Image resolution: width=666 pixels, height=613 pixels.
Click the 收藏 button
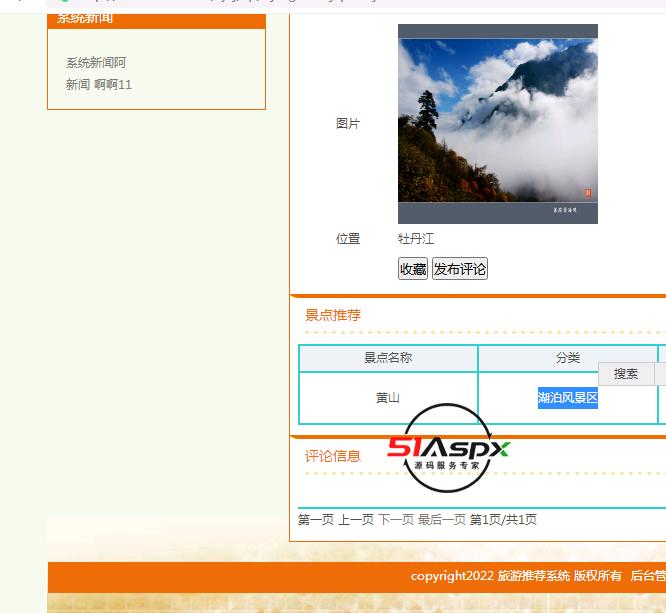(412, 268)
